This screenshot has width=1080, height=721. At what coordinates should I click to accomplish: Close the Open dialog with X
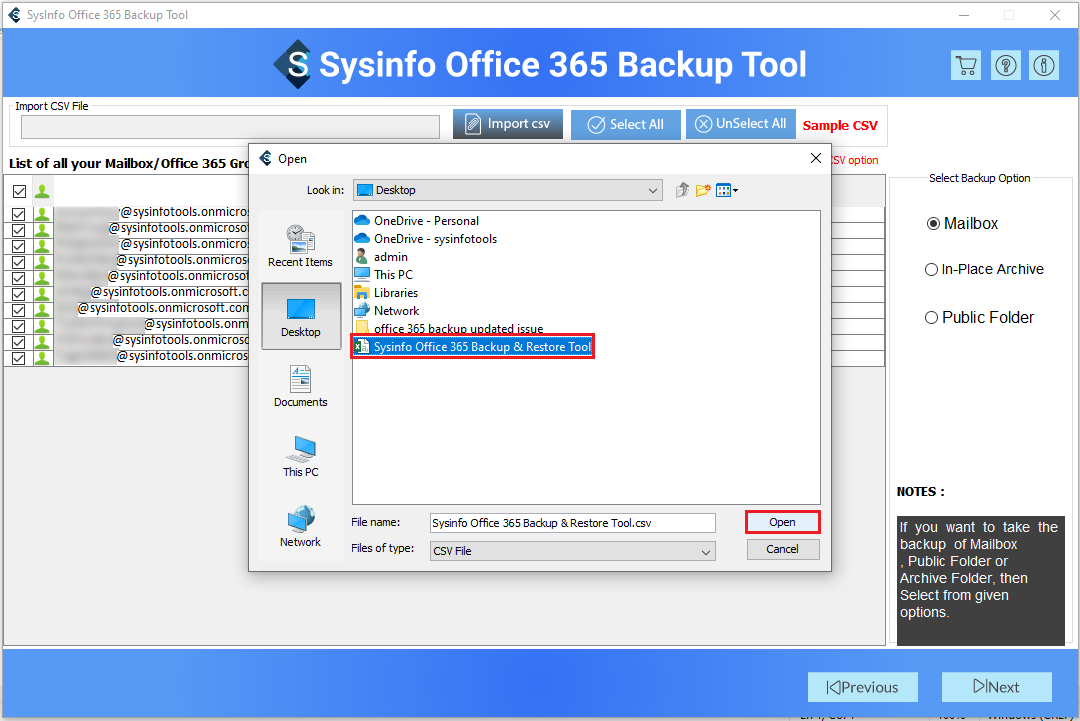(x=816, y=158)
